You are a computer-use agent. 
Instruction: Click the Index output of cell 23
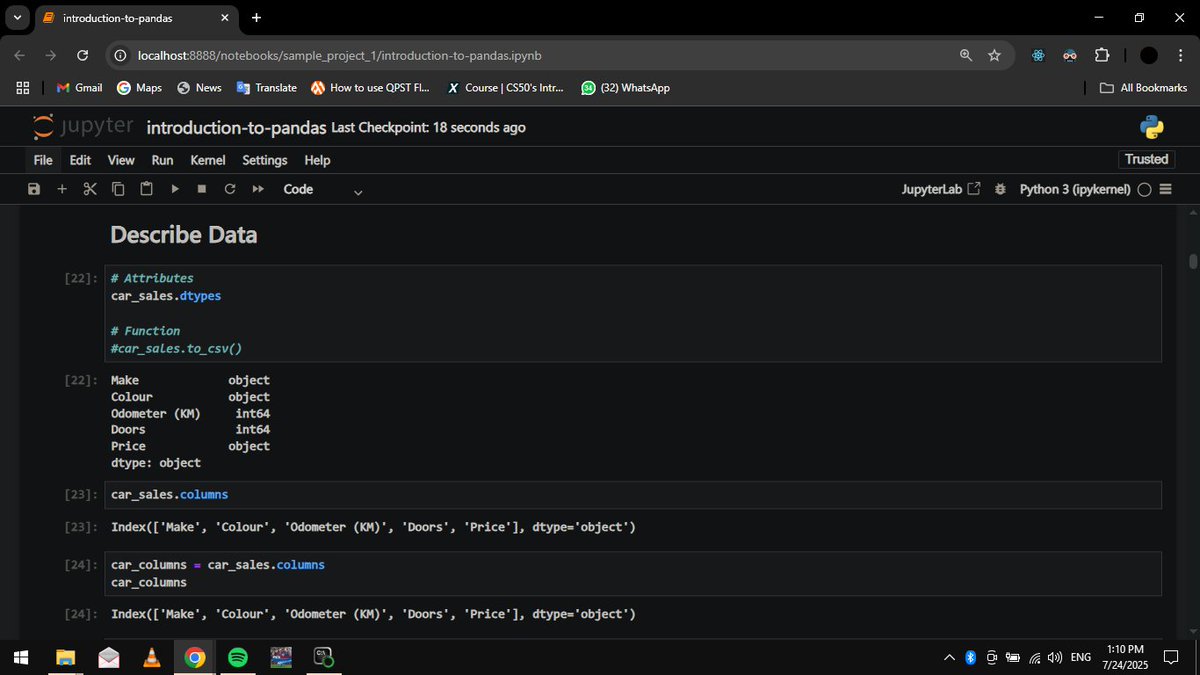tap(373, 527)
